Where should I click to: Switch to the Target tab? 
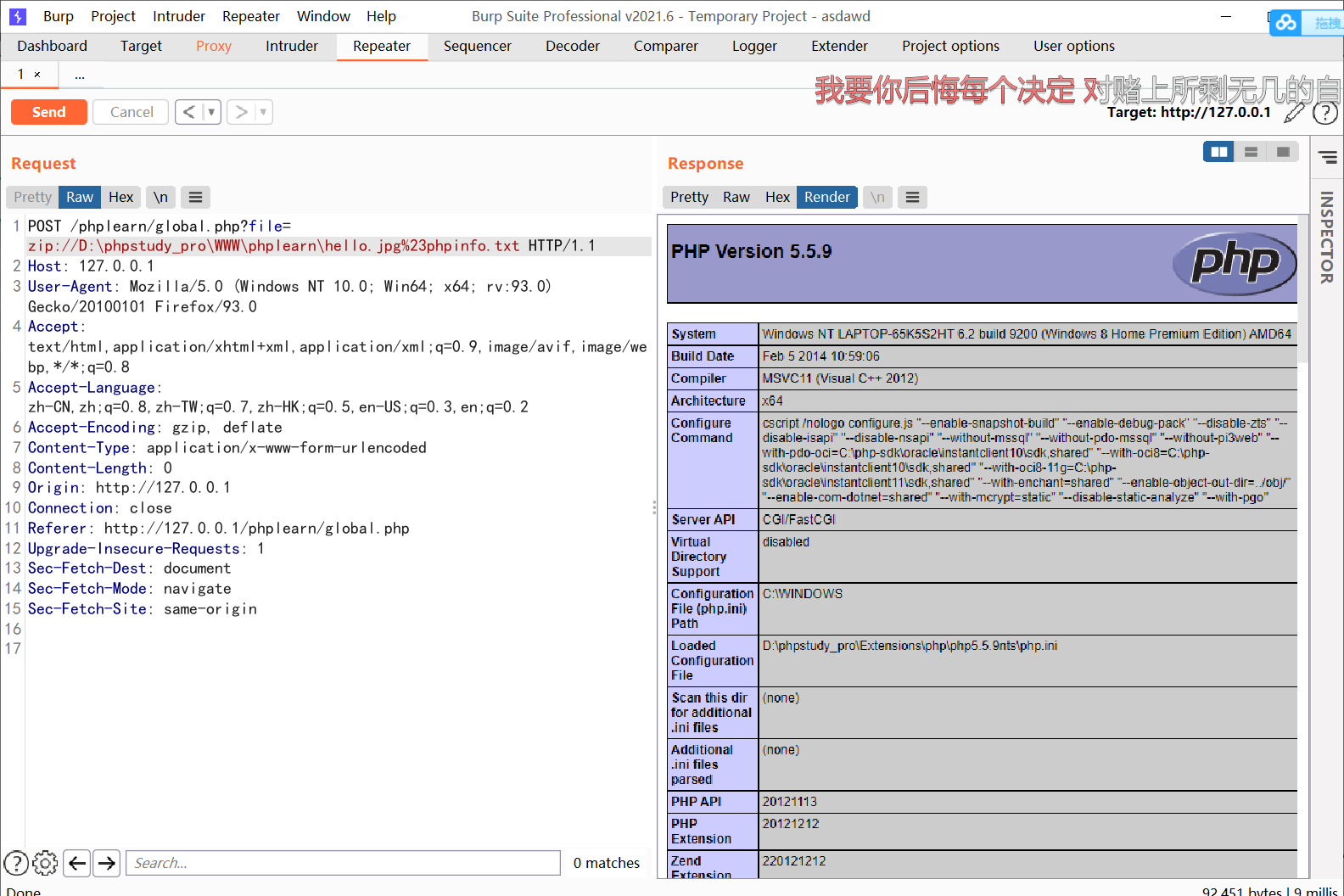[x=141, y=46]
